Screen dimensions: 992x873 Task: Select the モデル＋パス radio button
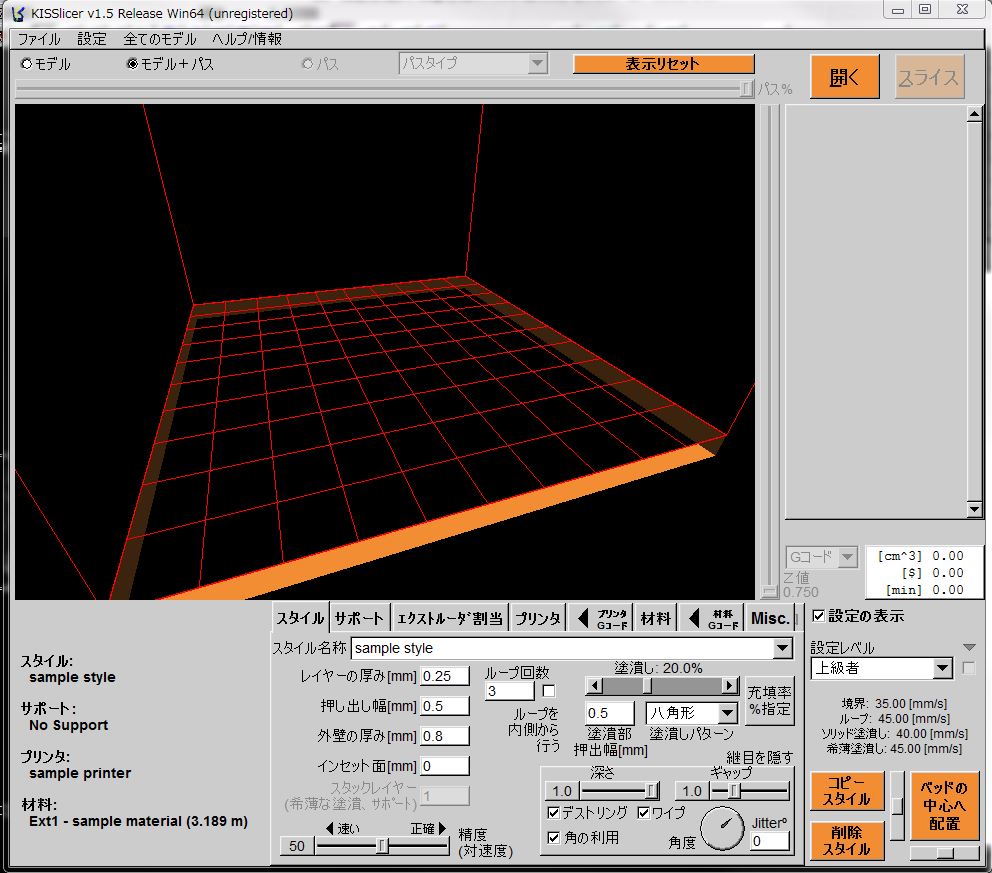[132, 63]
